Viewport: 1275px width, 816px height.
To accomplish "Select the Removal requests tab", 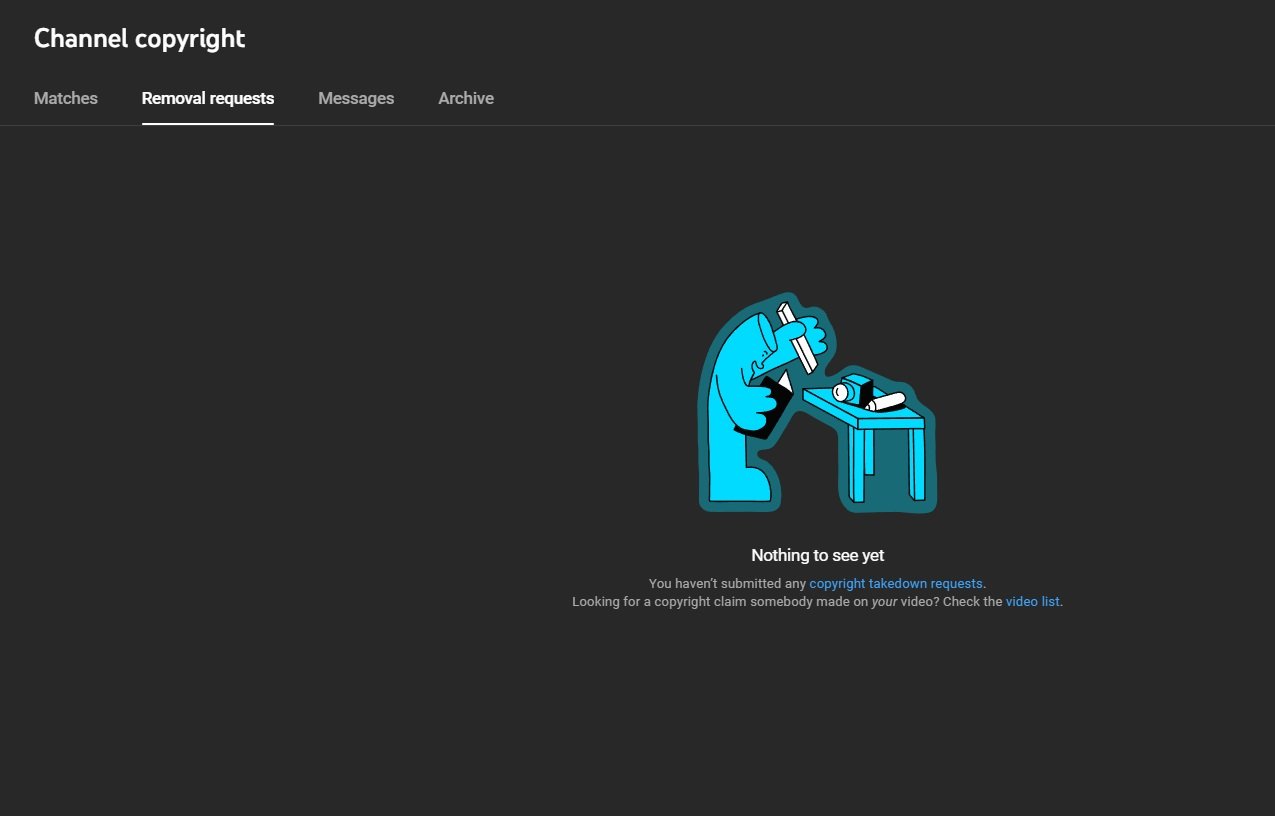I will (x=208, y=98).
